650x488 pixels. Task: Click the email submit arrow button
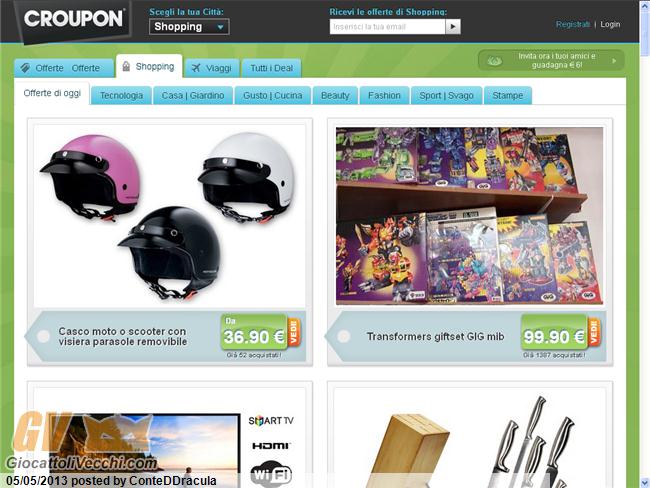(453, 27)
